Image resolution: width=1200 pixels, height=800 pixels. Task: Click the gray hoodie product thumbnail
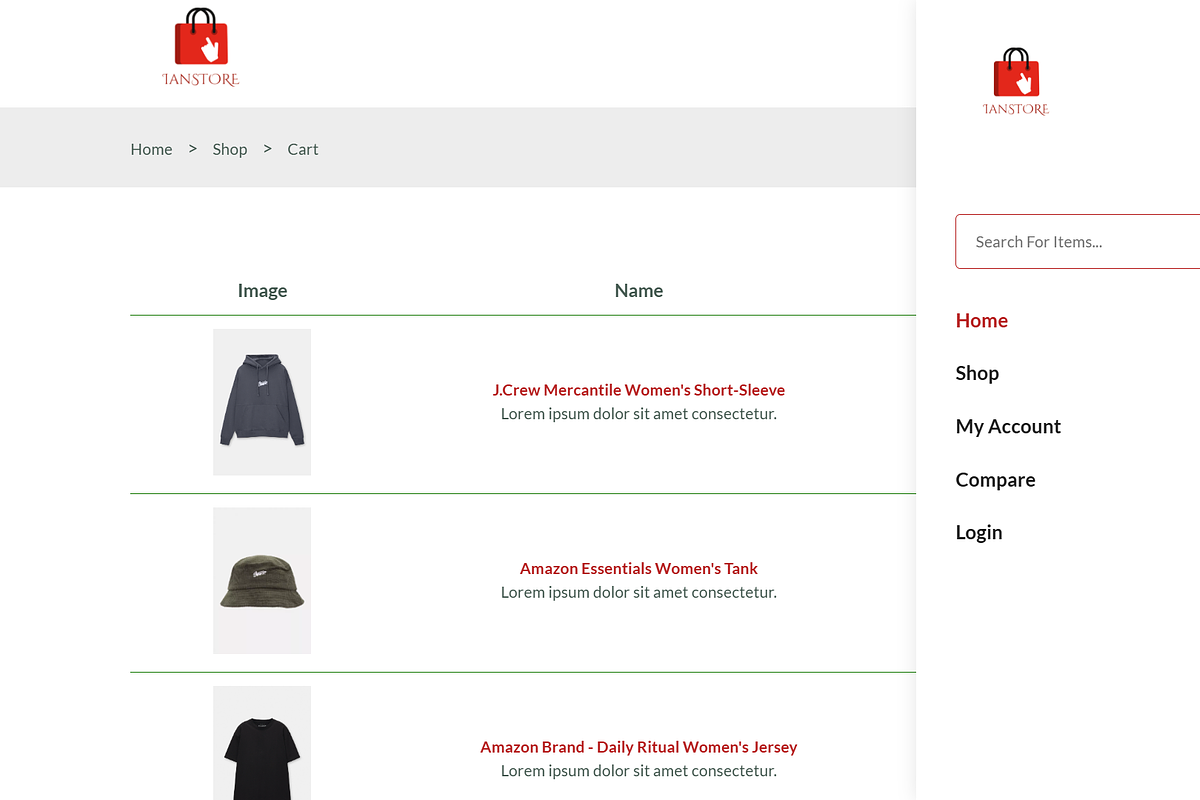(262, 402)
